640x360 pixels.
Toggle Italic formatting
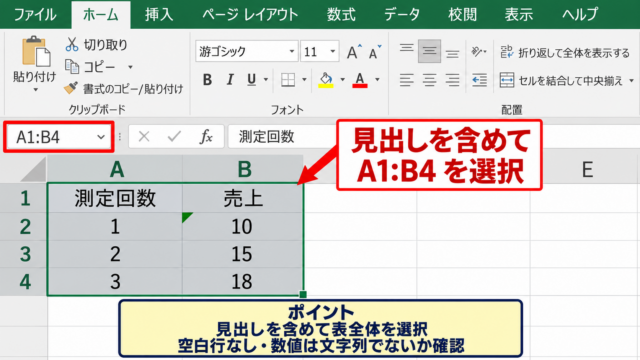230,80
